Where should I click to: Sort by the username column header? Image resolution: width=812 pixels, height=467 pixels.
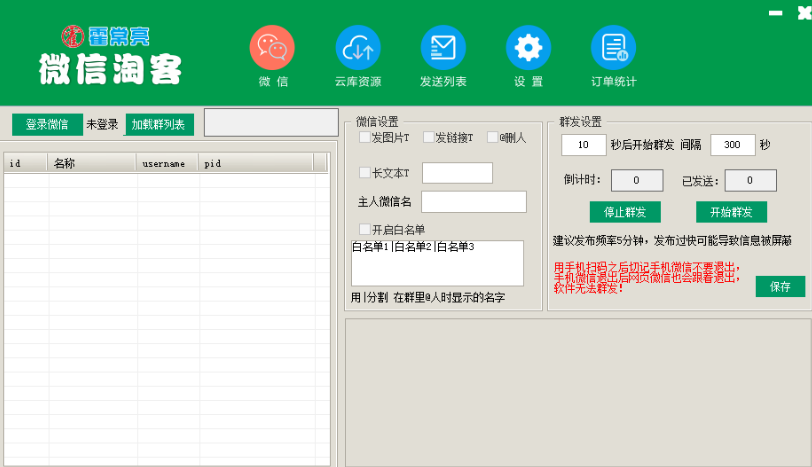point(167,164)
